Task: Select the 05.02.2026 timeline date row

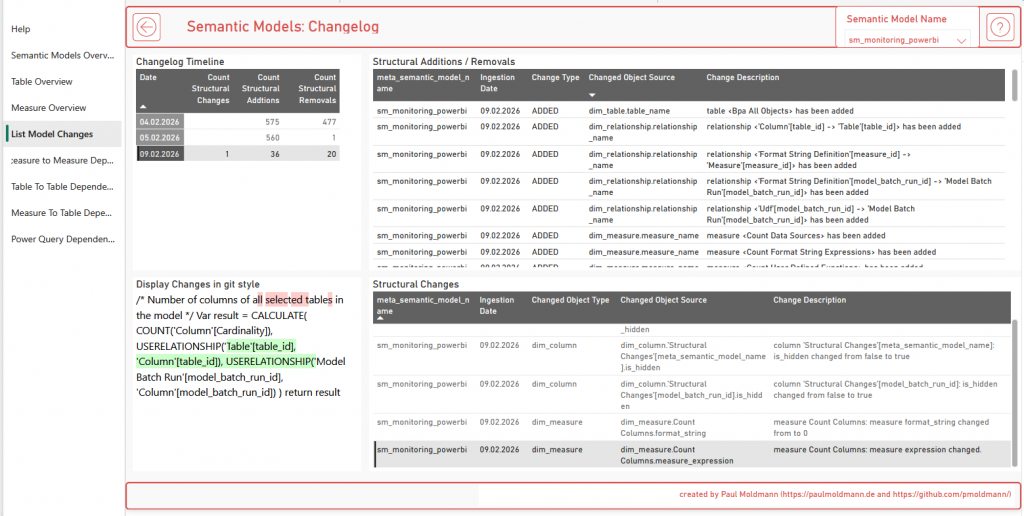Action: tap(160, 137)
